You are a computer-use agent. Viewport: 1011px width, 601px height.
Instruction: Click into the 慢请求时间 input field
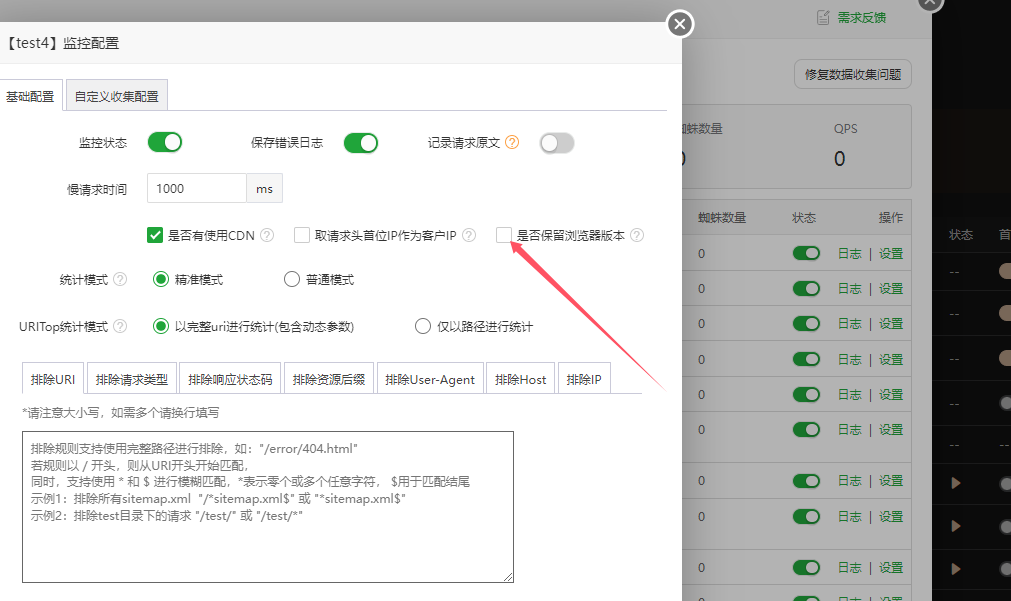(196, 188)
